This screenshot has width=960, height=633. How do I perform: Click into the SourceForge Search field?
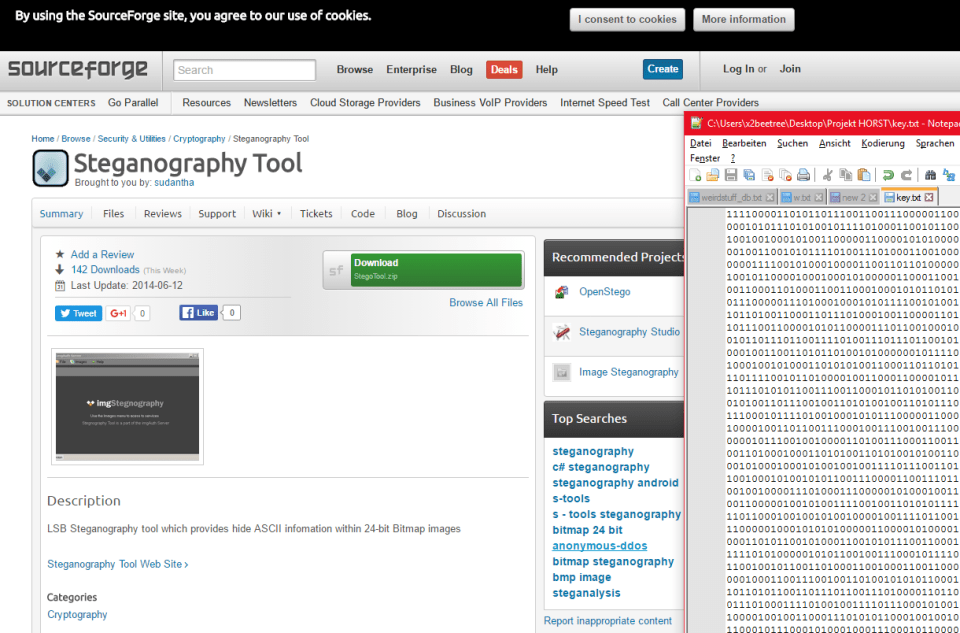click(x=245, y=70)
